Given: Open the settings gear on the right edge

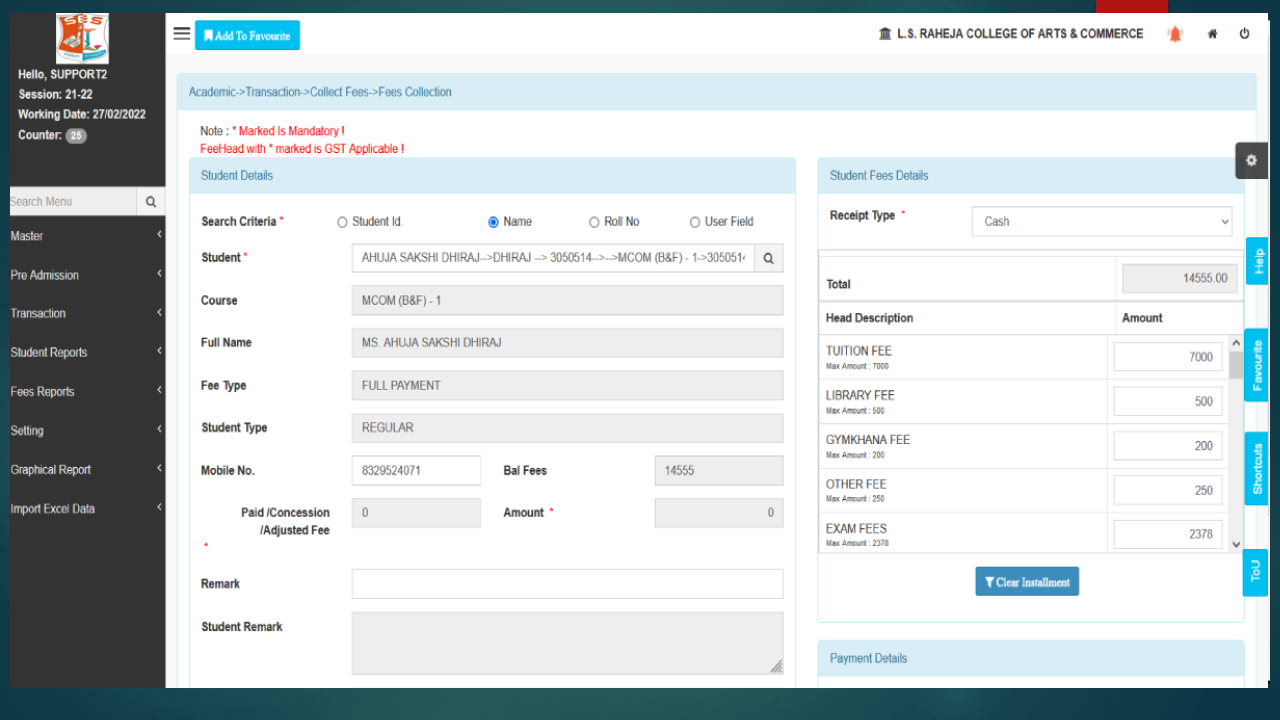Looking at the screenshot, I should coord(1250,160).
